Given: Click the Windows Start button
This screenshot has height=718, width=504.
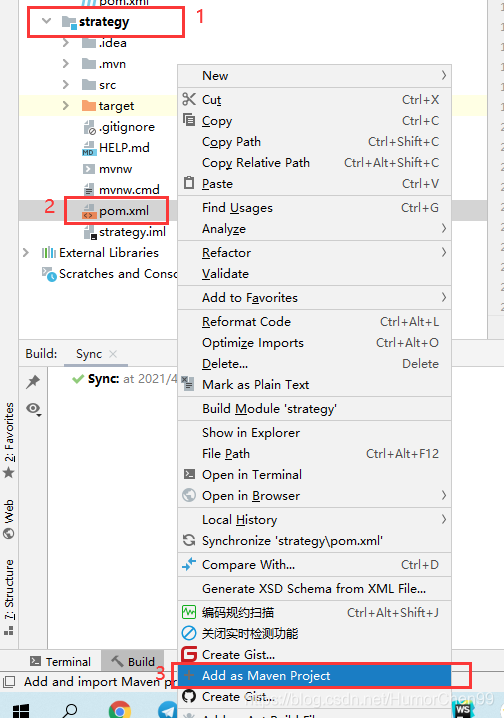Looking at the screenshot, I should pyautogui.click(x=21, y=711).
